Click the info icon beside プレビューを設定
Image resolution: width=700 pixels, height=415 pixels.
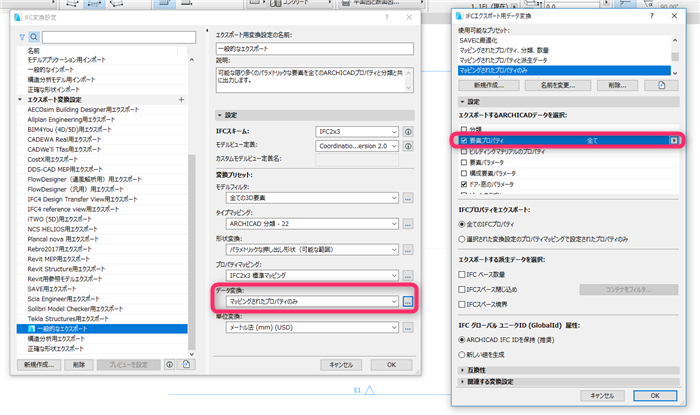(170, 365)
